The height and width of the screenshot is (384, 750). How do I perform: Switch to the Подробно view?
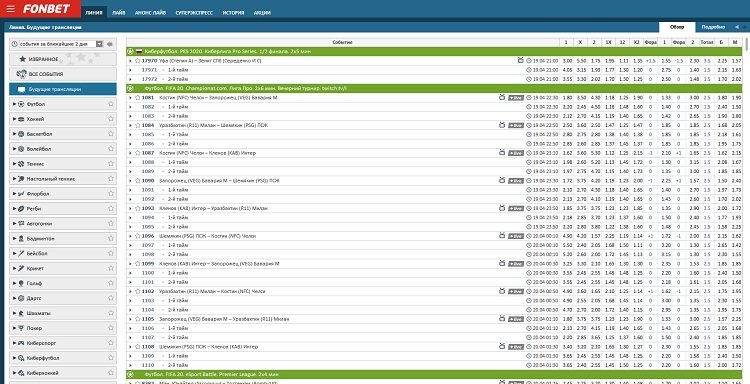713,27
